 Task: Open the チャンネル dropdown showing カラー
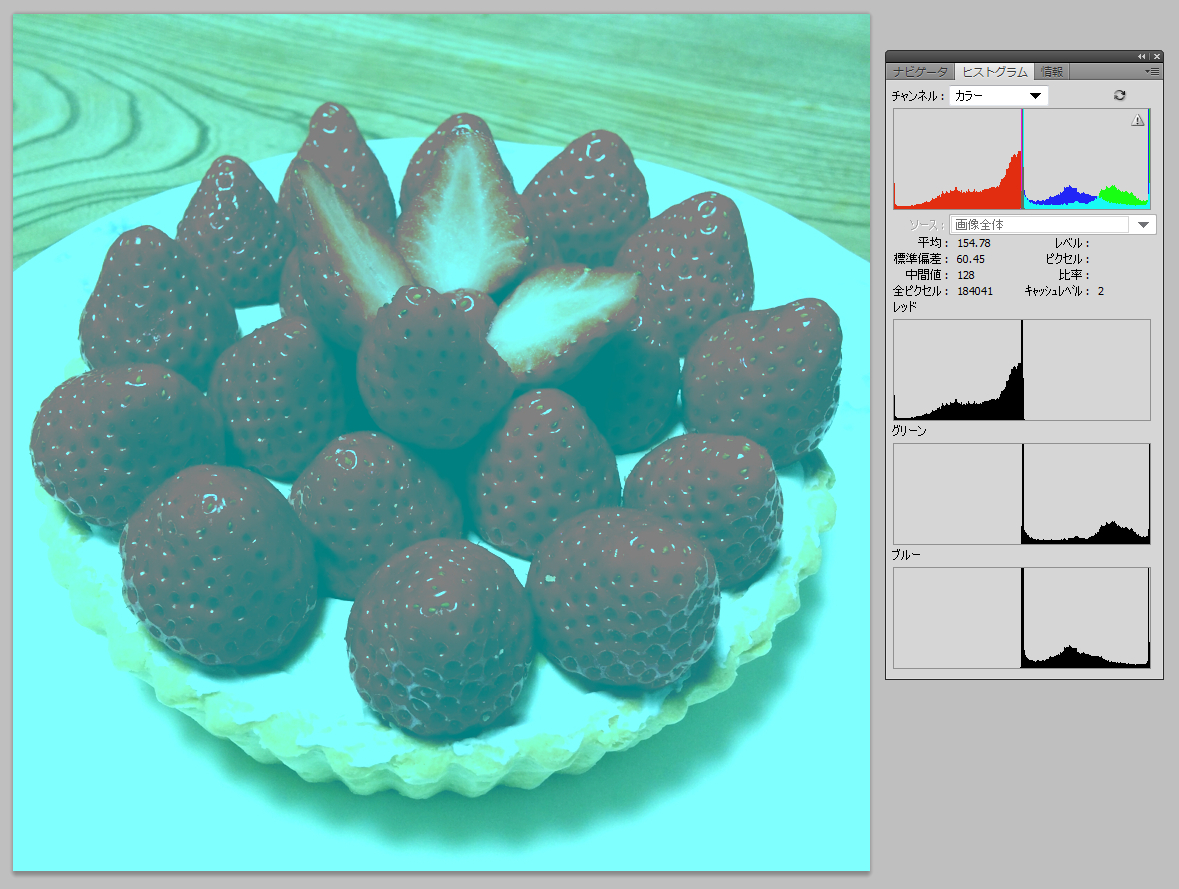[999, 96]
